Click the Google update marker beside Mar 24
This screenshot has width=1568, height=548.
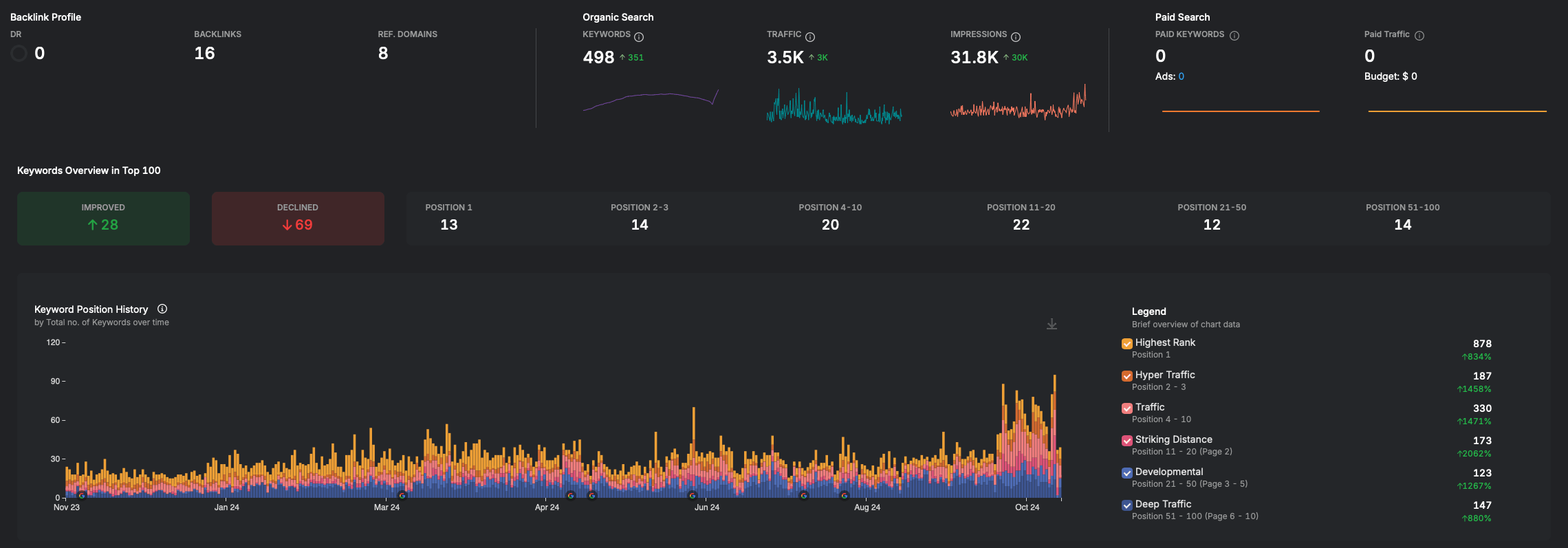tap(402, 495)
